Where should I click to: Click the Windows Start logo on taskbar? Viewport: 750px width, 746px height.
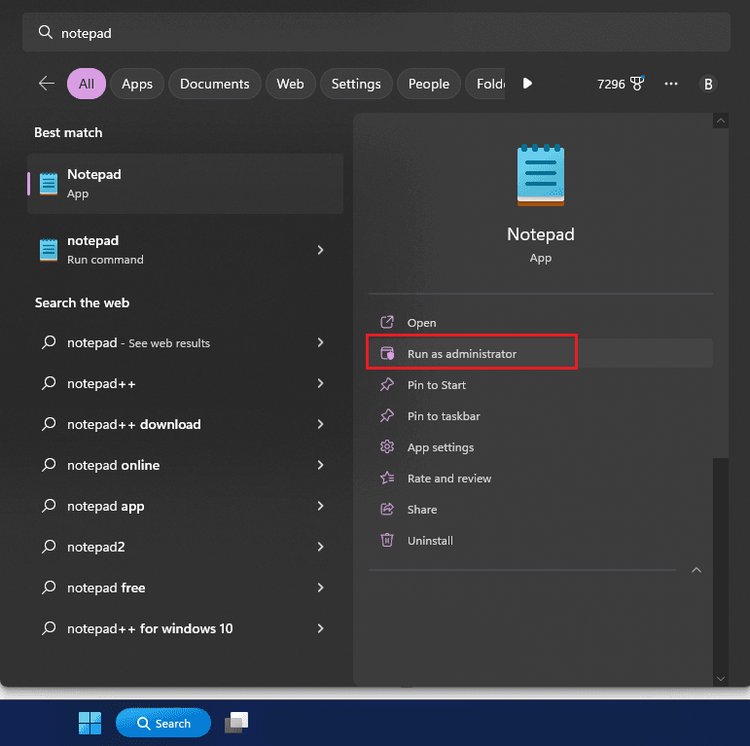pyautogui.click(x=90, y=723)
